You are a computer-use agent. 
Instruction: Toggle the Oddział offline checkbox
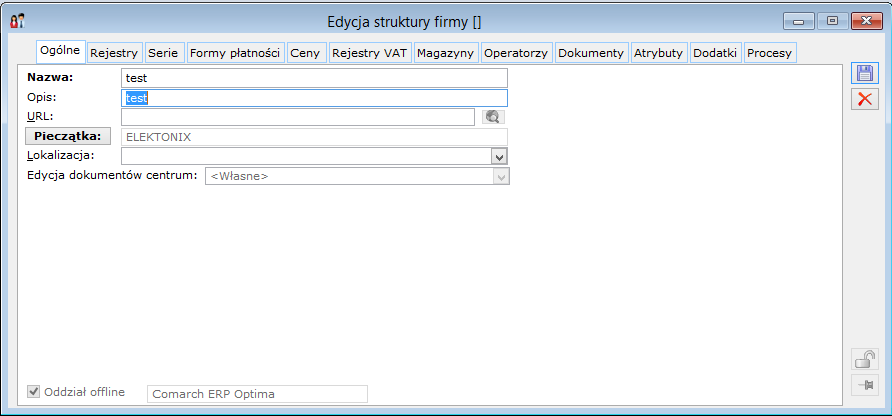(34, 391)
